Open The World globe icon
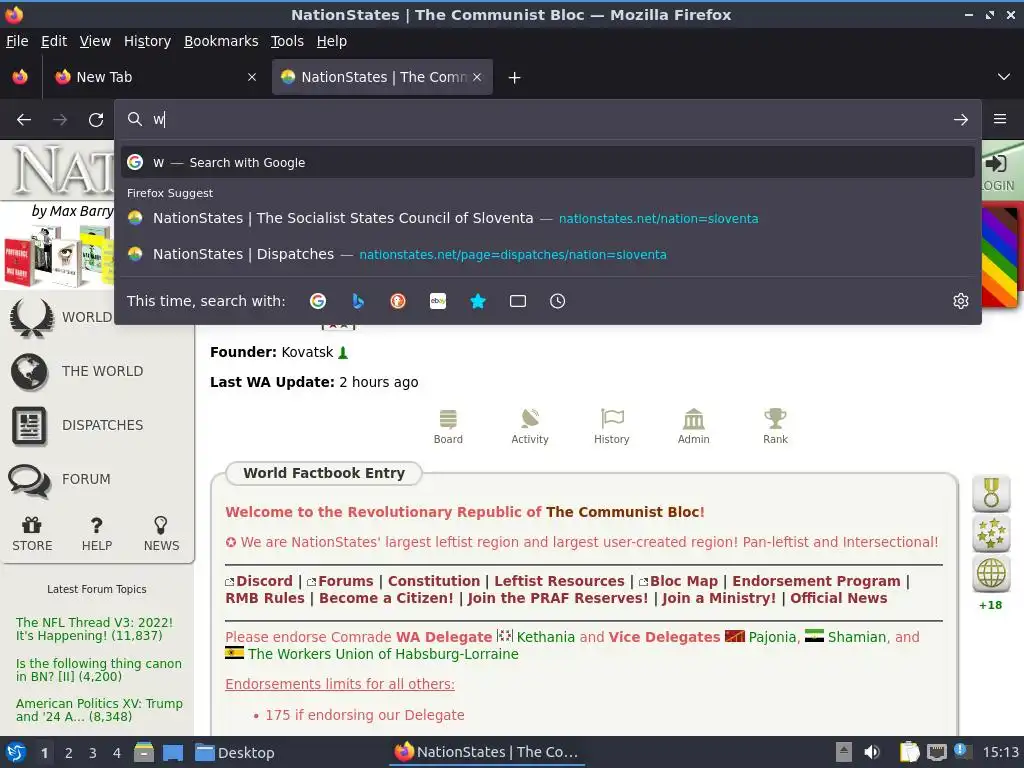 coord(29,372)
